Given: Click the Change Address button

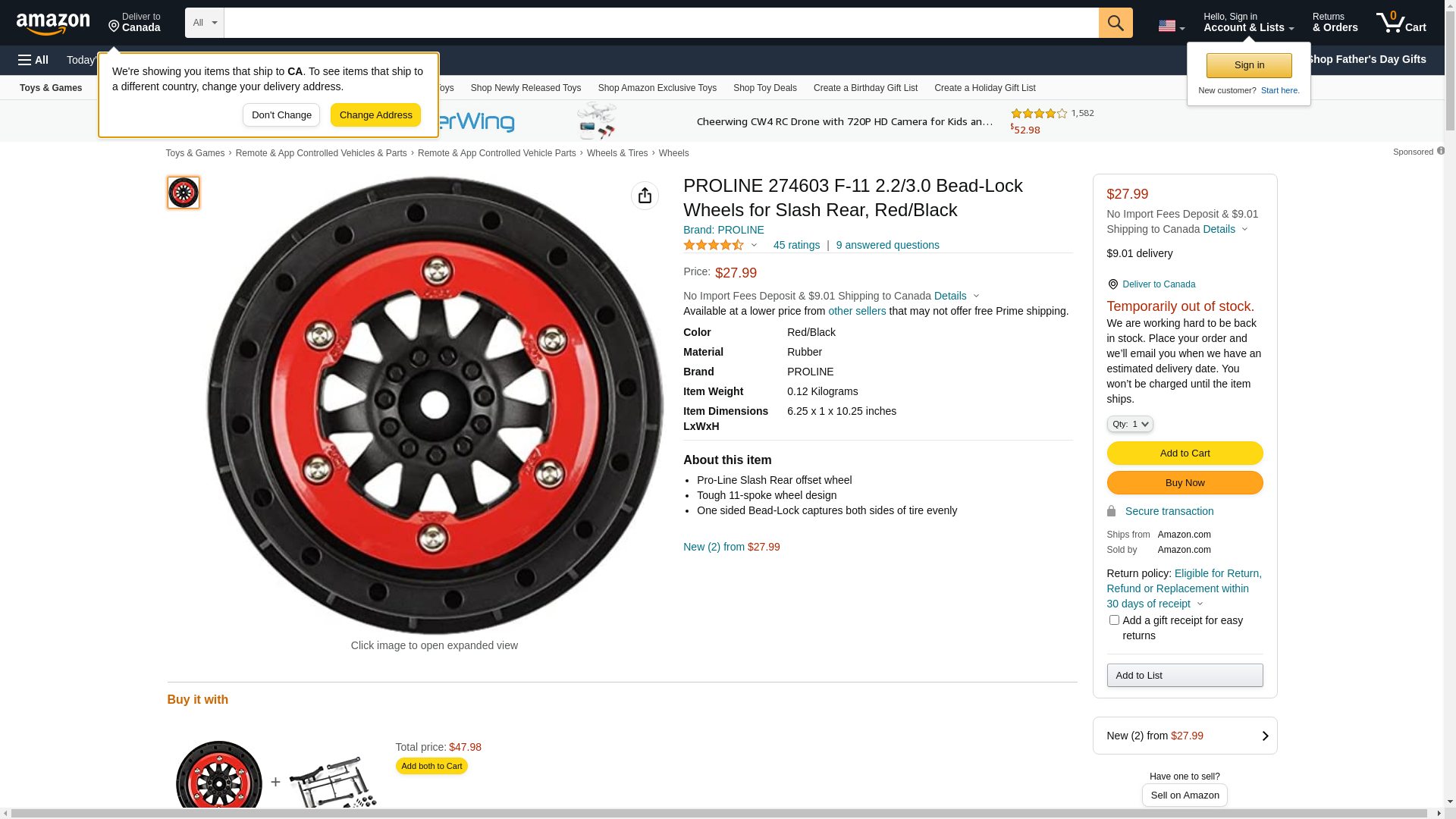Looking at the screenshot, I should (x=375, y=115).
